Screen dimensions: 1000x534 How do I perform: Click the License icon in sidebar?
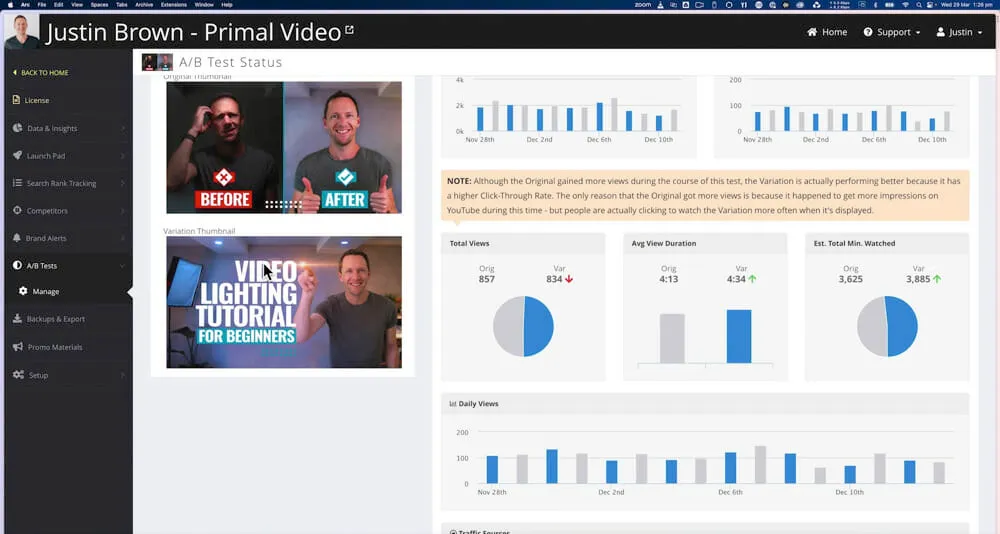click(17, 100)
